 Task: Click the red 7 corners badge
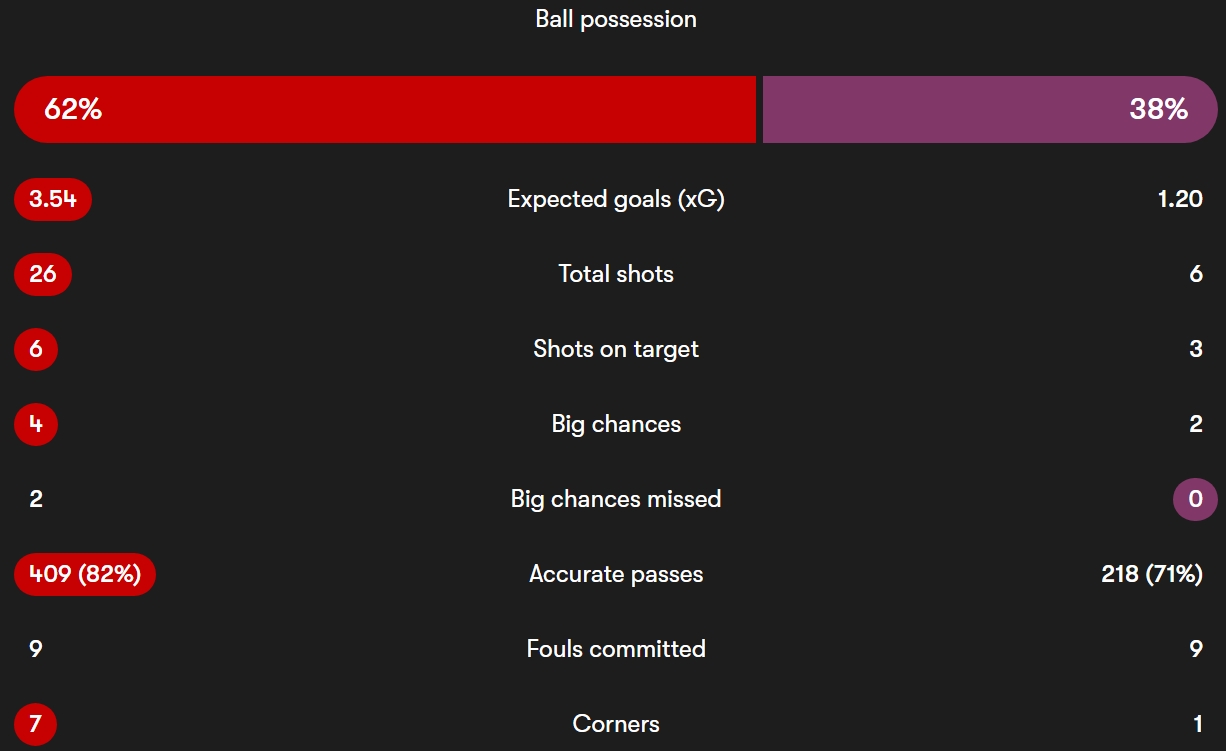pos(36,724)
